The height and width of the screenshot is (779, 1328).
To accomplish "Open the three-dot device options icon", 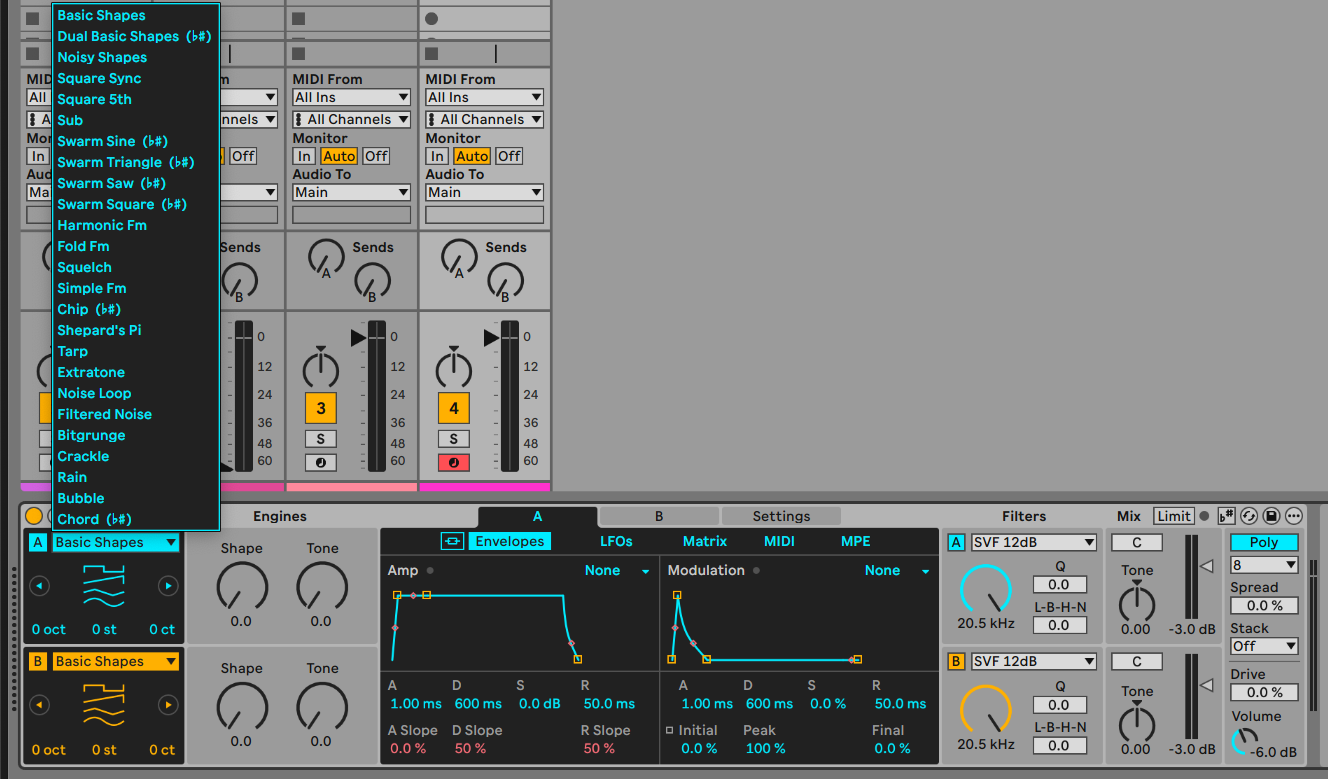I will click(x=1294, y=516).
